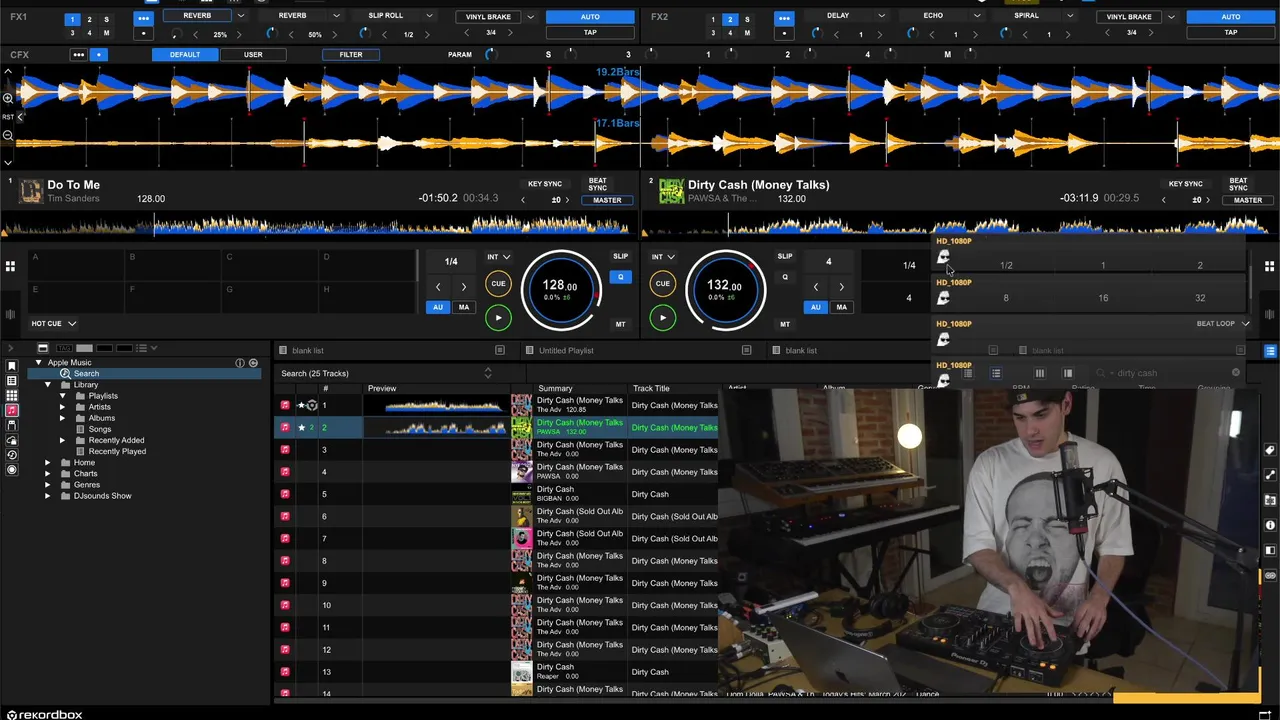Viewport: 1280px width, 720px height.
Task: Toggle SLIP mode on deck 2
Action: pos(785,257)
